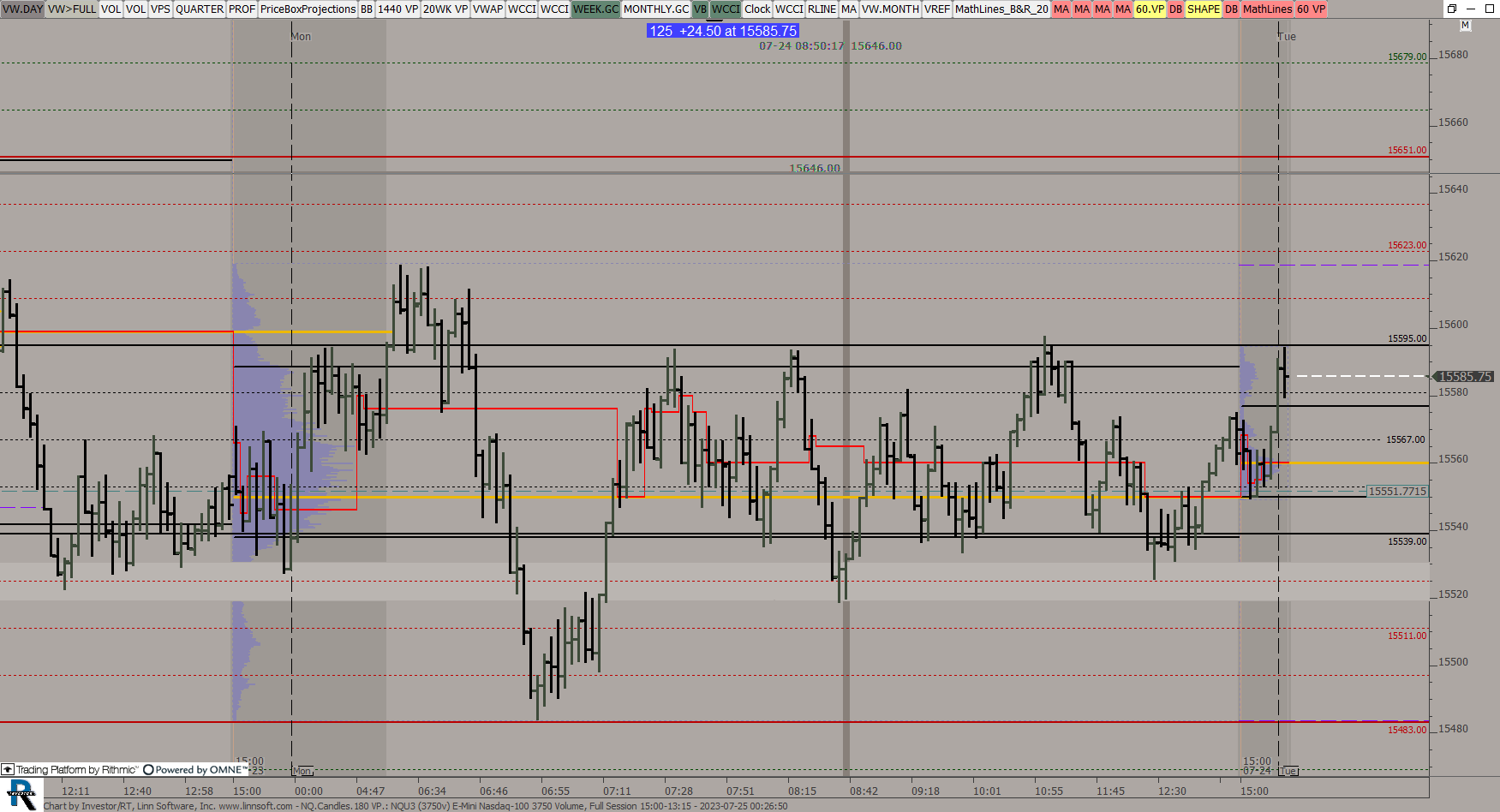Click the QUARTER toolbar button
Screen dimensions: 1500x812
199,9
